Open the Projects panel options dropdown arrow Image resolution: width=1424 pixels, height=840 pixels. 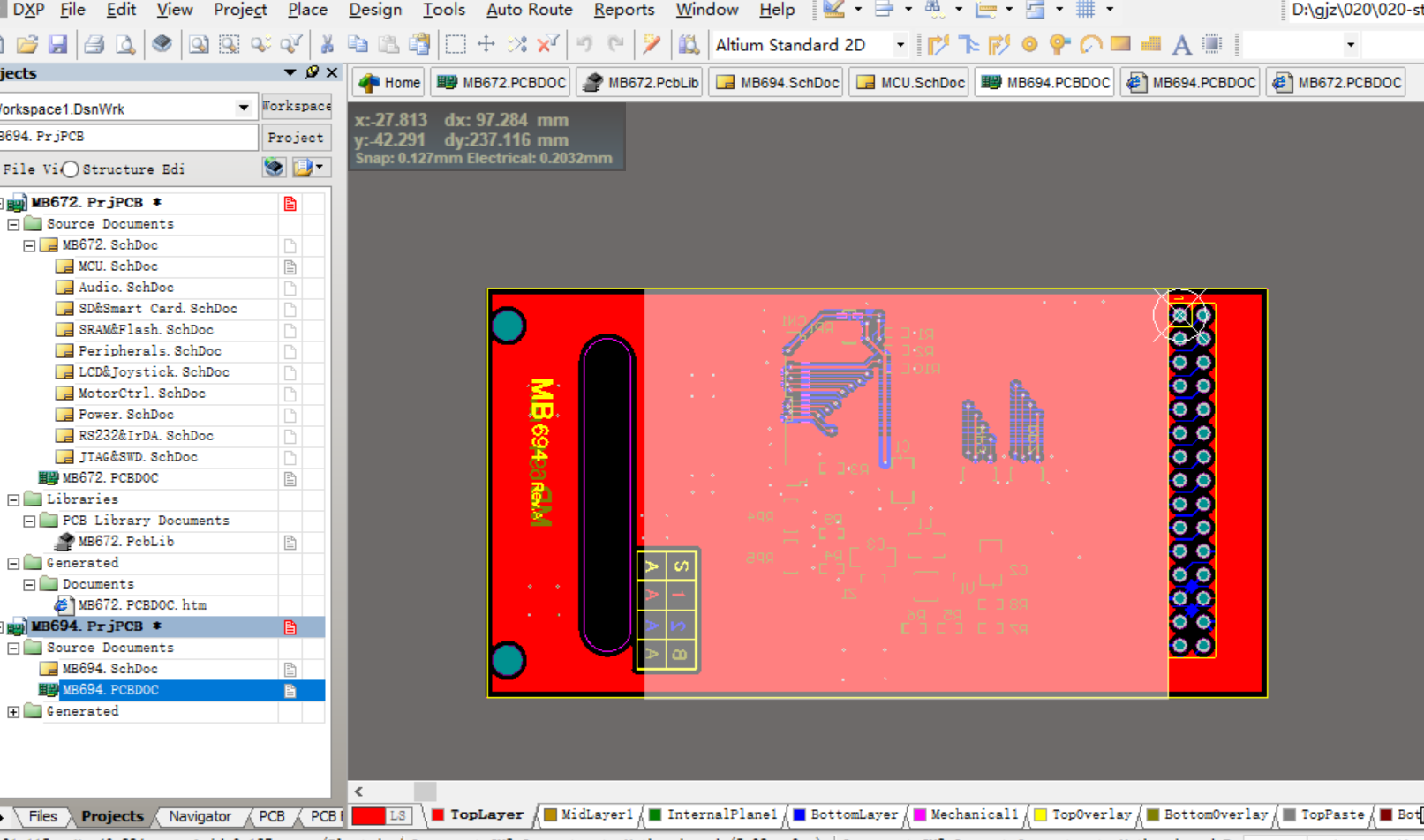290,72
